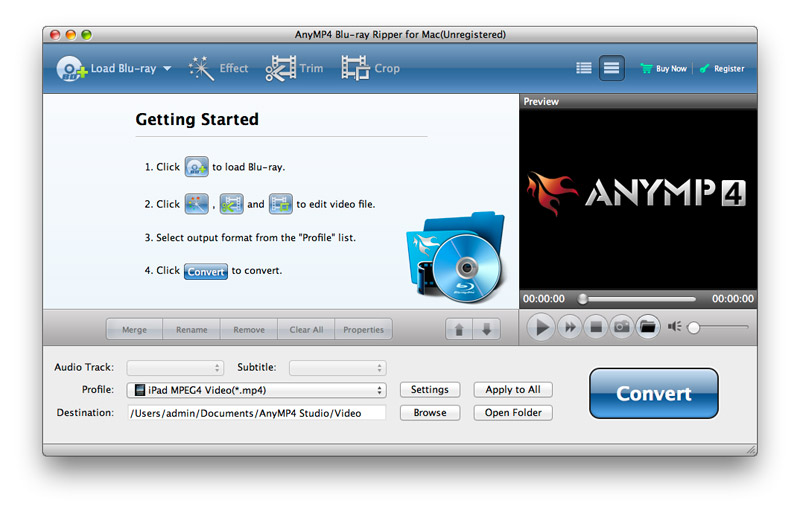Screen dimensions: 800x515
Task: Move item up with arrow button
Action: [x=459, y=330]
